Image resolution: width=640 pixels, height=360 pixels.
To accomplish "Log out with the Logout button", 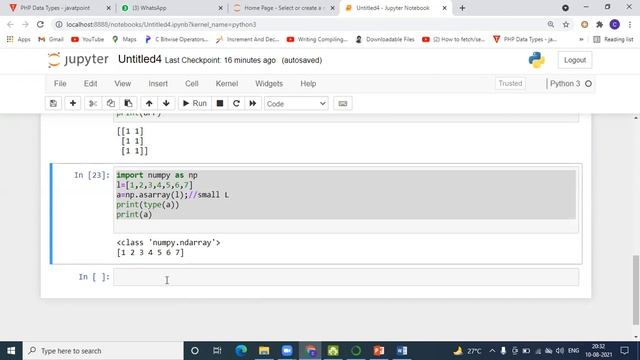I will [x=575, y=60].
